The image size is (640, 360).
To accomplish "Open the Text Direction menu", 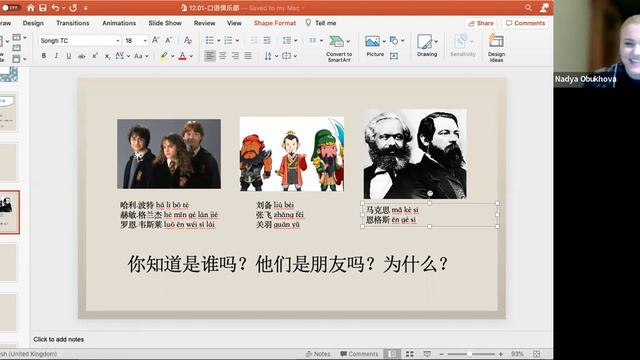I will [x=271, y=56].
